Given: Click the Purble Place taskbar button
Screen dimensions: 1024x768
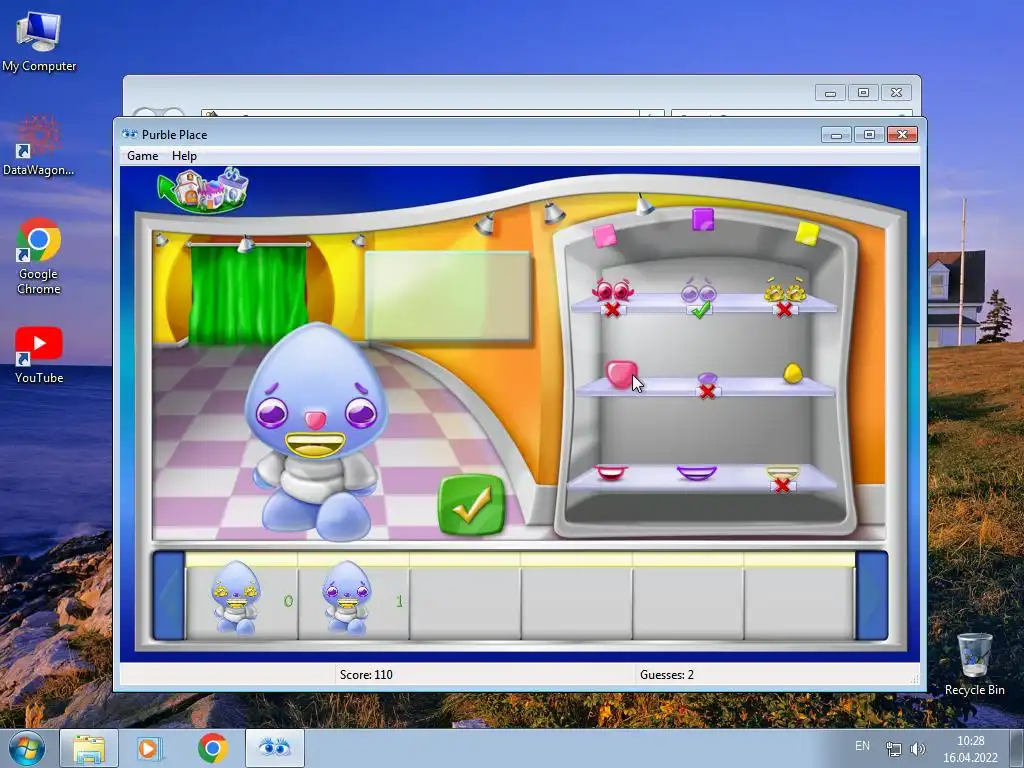Looking at the screenshot, I should pos(274,748).
